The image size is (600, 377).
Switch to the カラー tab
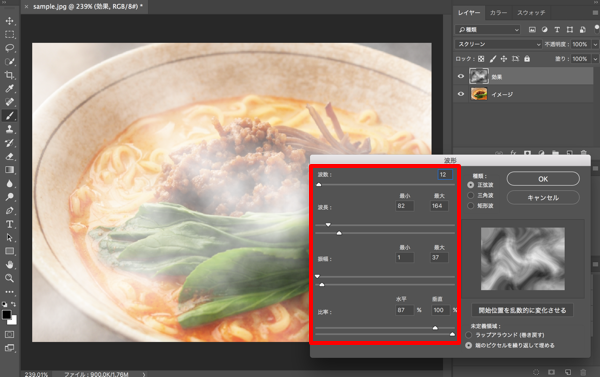(x=498, y=13)
